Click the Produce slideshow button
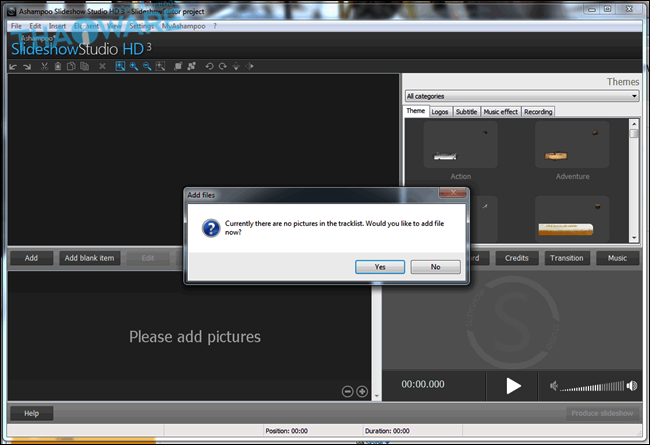 602,413
